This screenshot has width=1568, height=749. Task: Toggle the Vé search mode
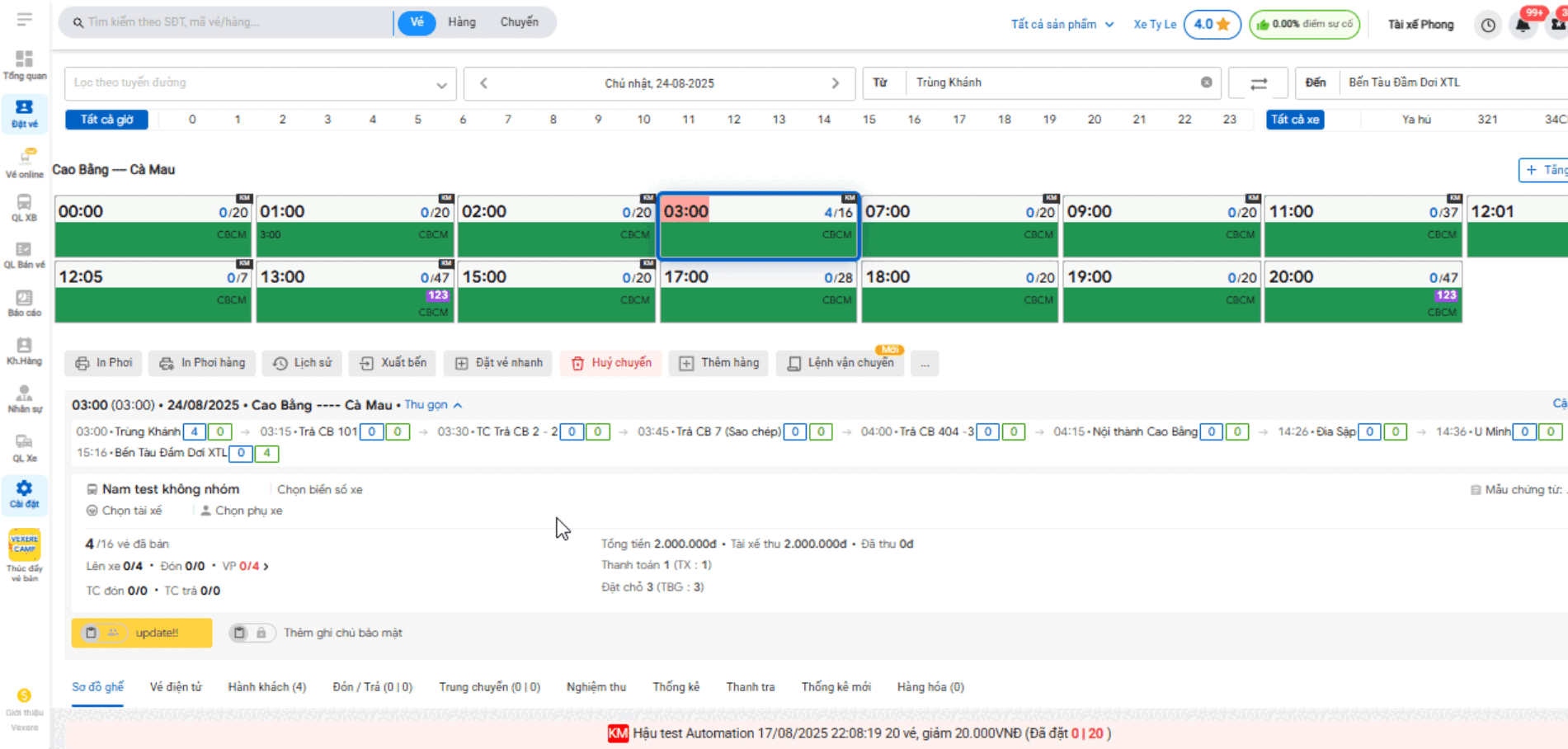click(x=417, y=22)
